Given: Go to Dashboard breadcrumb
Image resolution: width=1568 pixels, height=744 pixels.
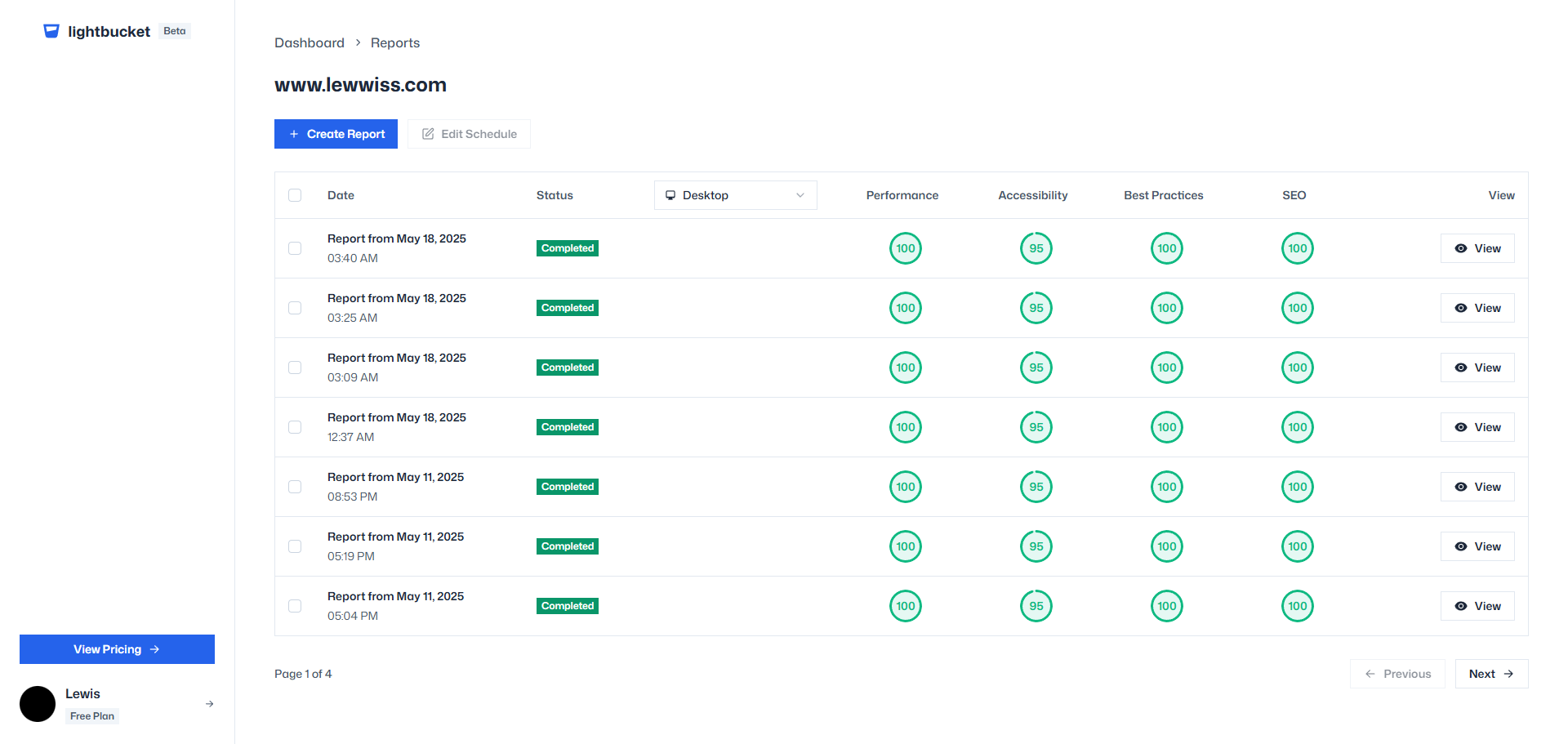Looking at the screenshot, I should [310, 42].
